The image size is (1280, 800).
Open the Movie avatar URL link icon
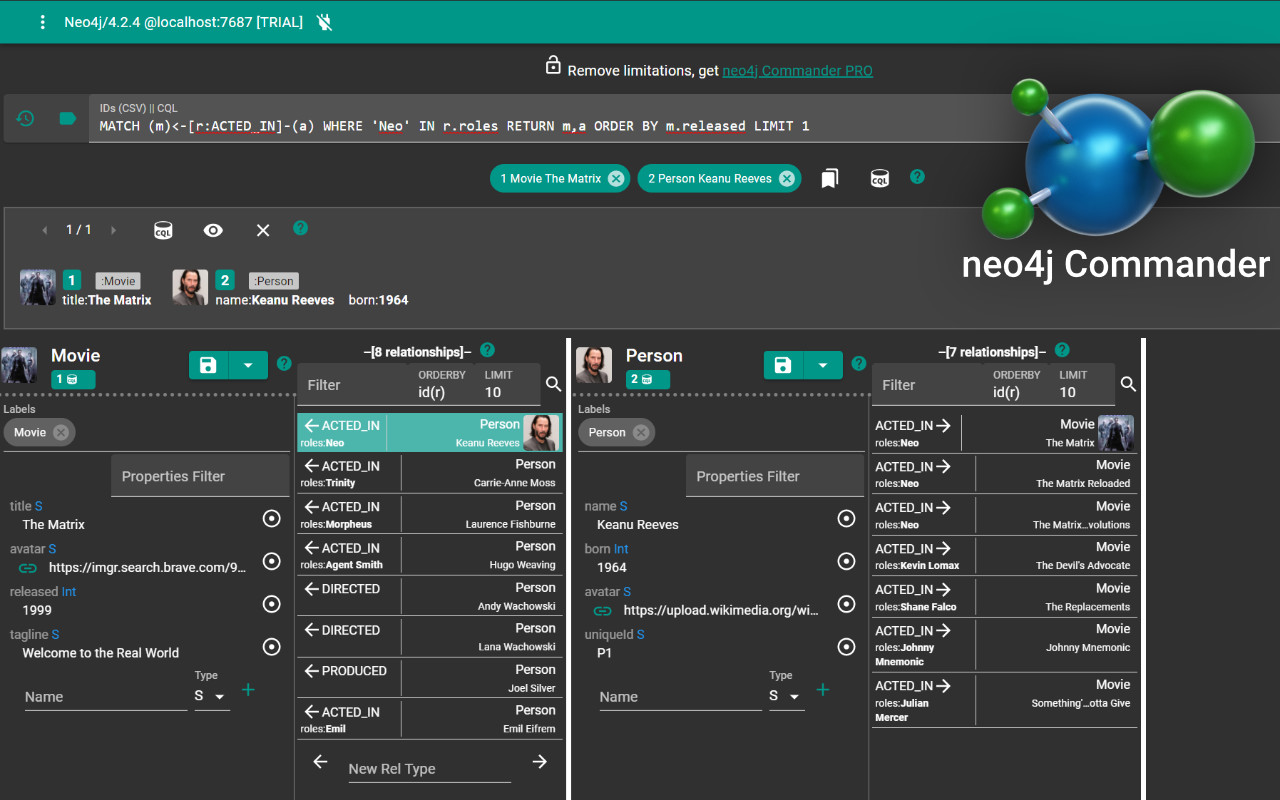28,568
